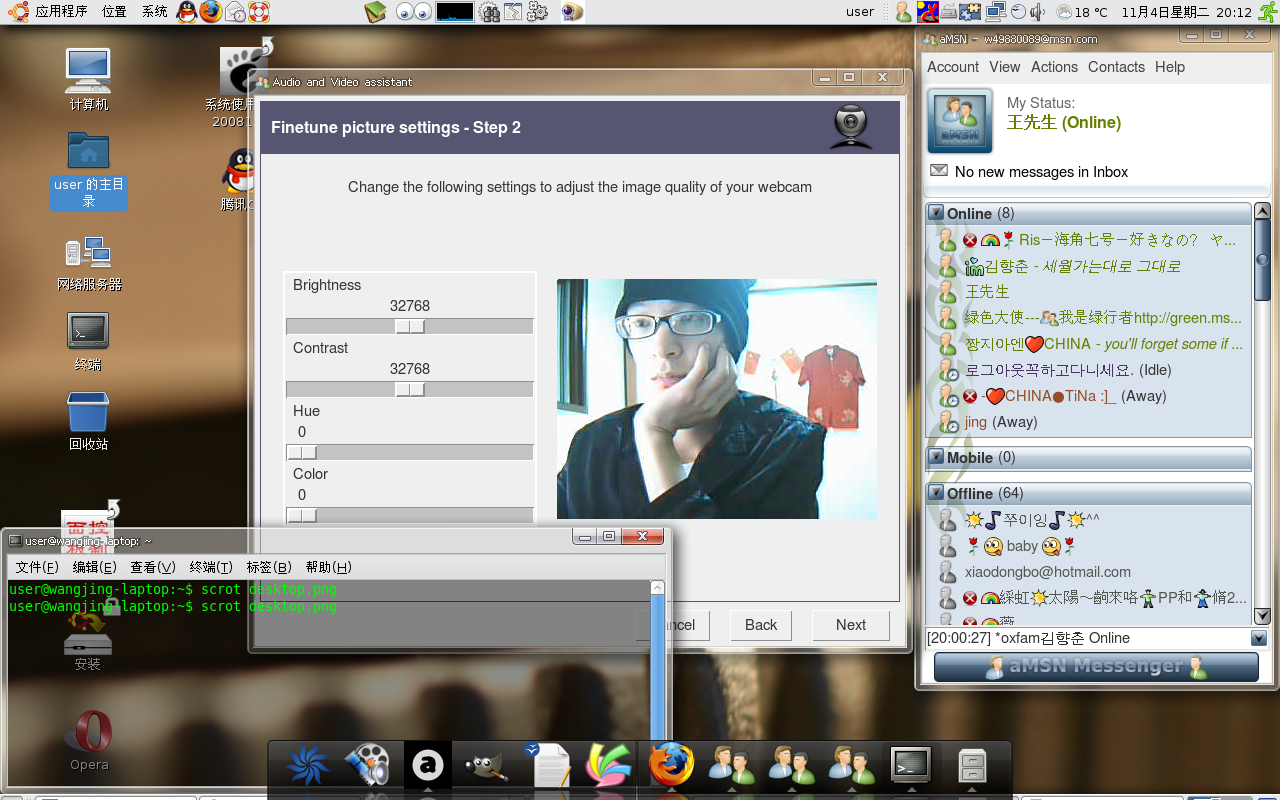Select contact jing (Away)

pos(1000,422)
